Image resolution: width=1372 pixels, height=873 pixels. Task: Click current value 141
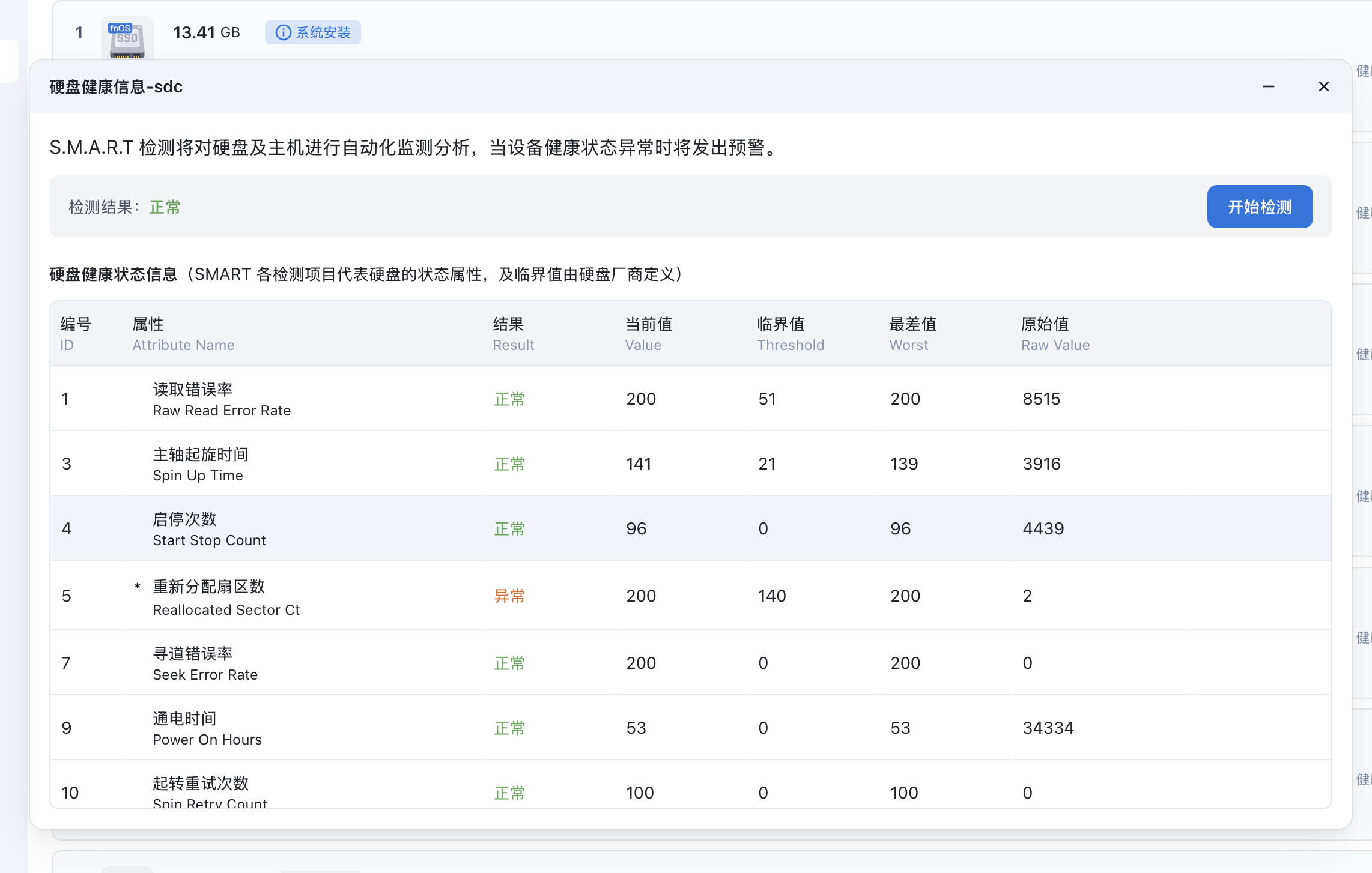[x=639, y=464]
